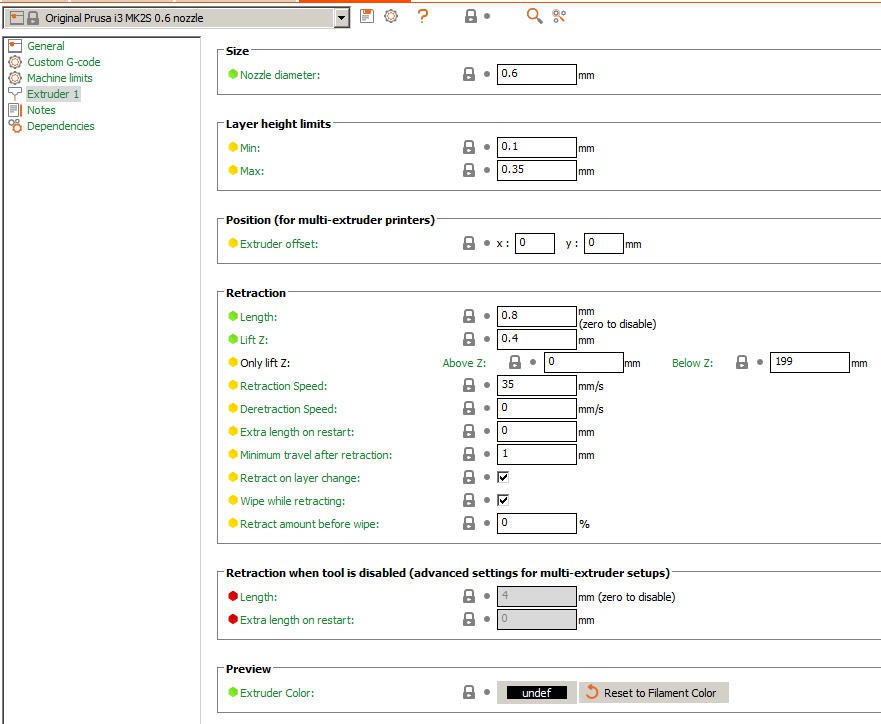Image resolution: width=881 pixels, height=724 pixels.
Task: Click the lock icon for Retraction Speed
Action: pos(469,385)
